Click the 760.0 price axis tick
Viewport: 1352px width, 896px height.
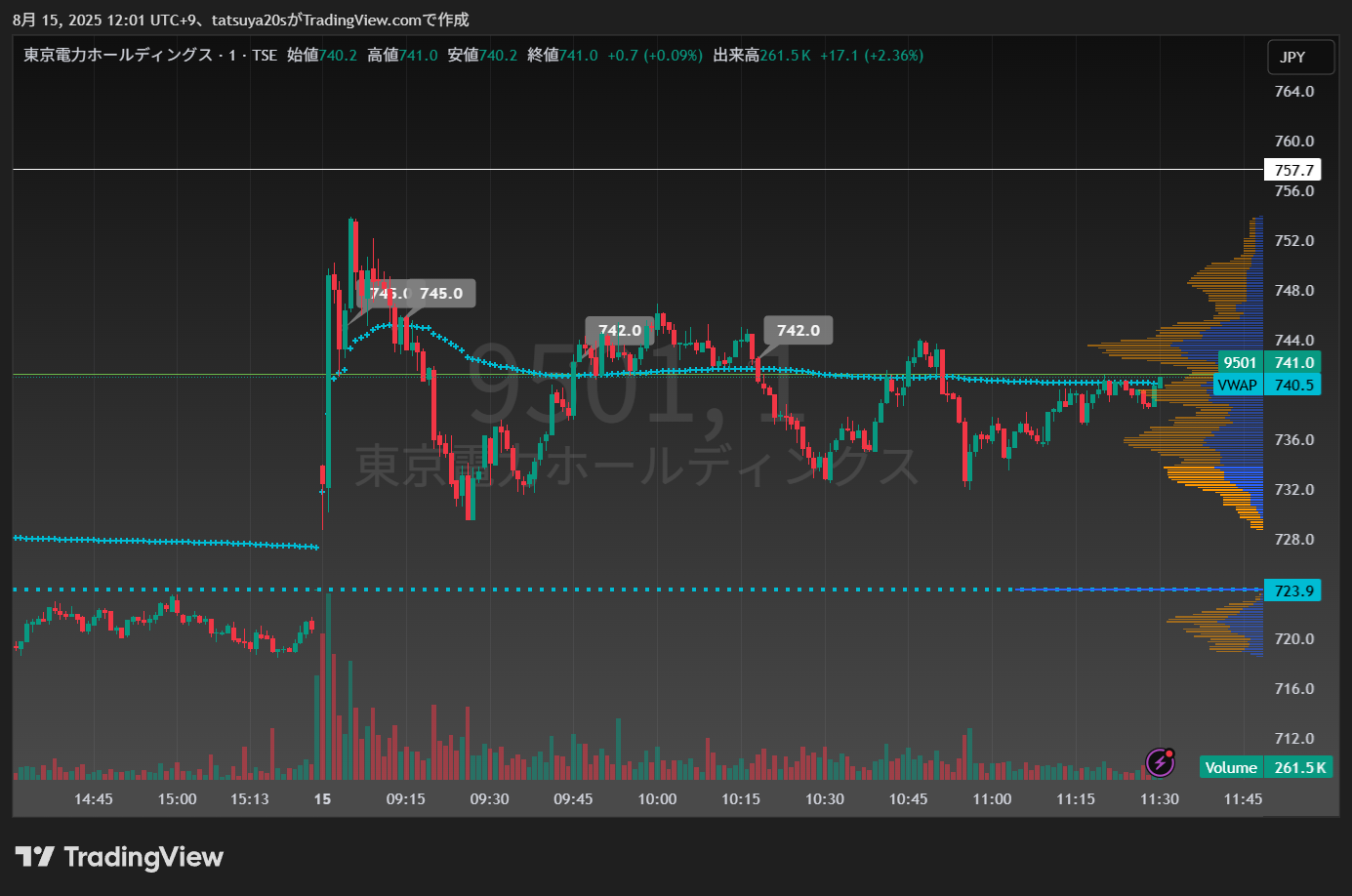pyautogui.click(x=1294, y=142)
